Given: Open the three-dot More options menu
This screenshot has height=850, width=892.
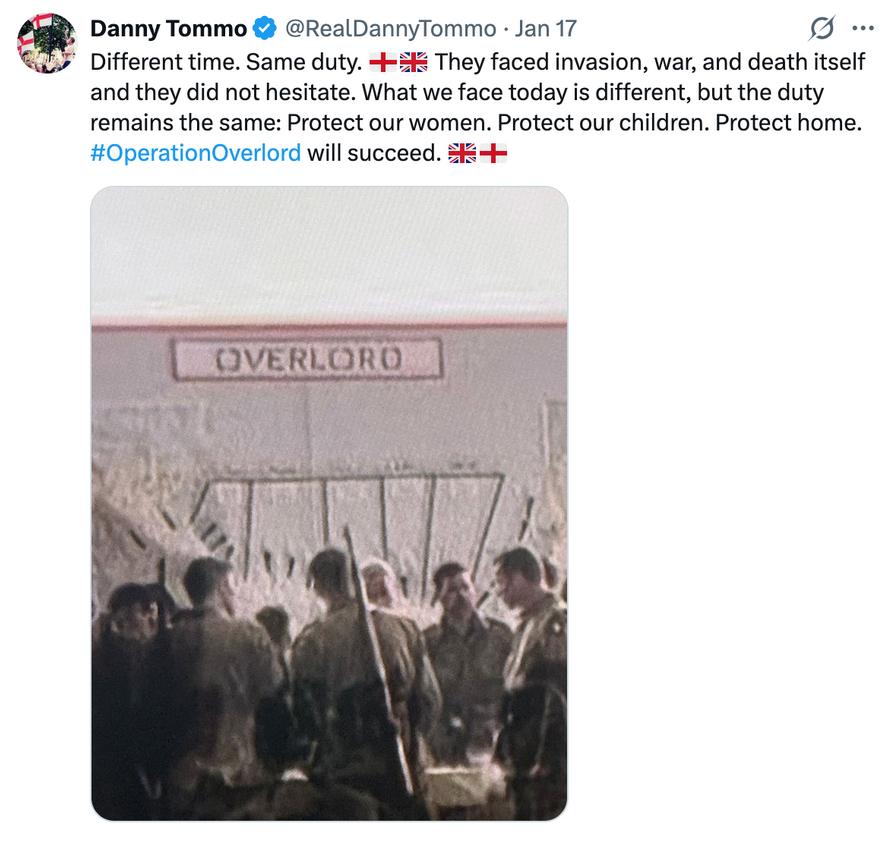Looking at the screenshot, I should pyautogui.click(x=863, y=28).
